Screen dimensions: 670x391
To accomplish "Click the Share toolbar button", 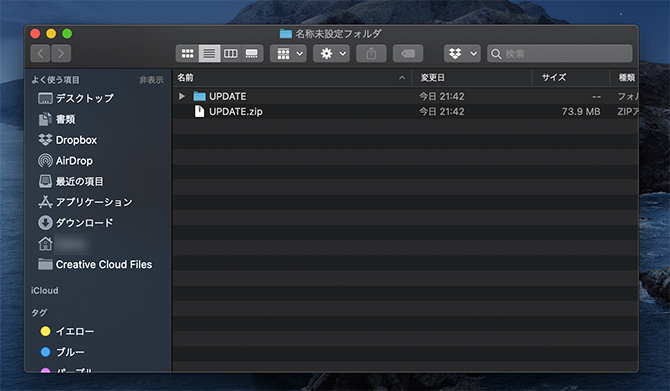I will pos(371,53).
